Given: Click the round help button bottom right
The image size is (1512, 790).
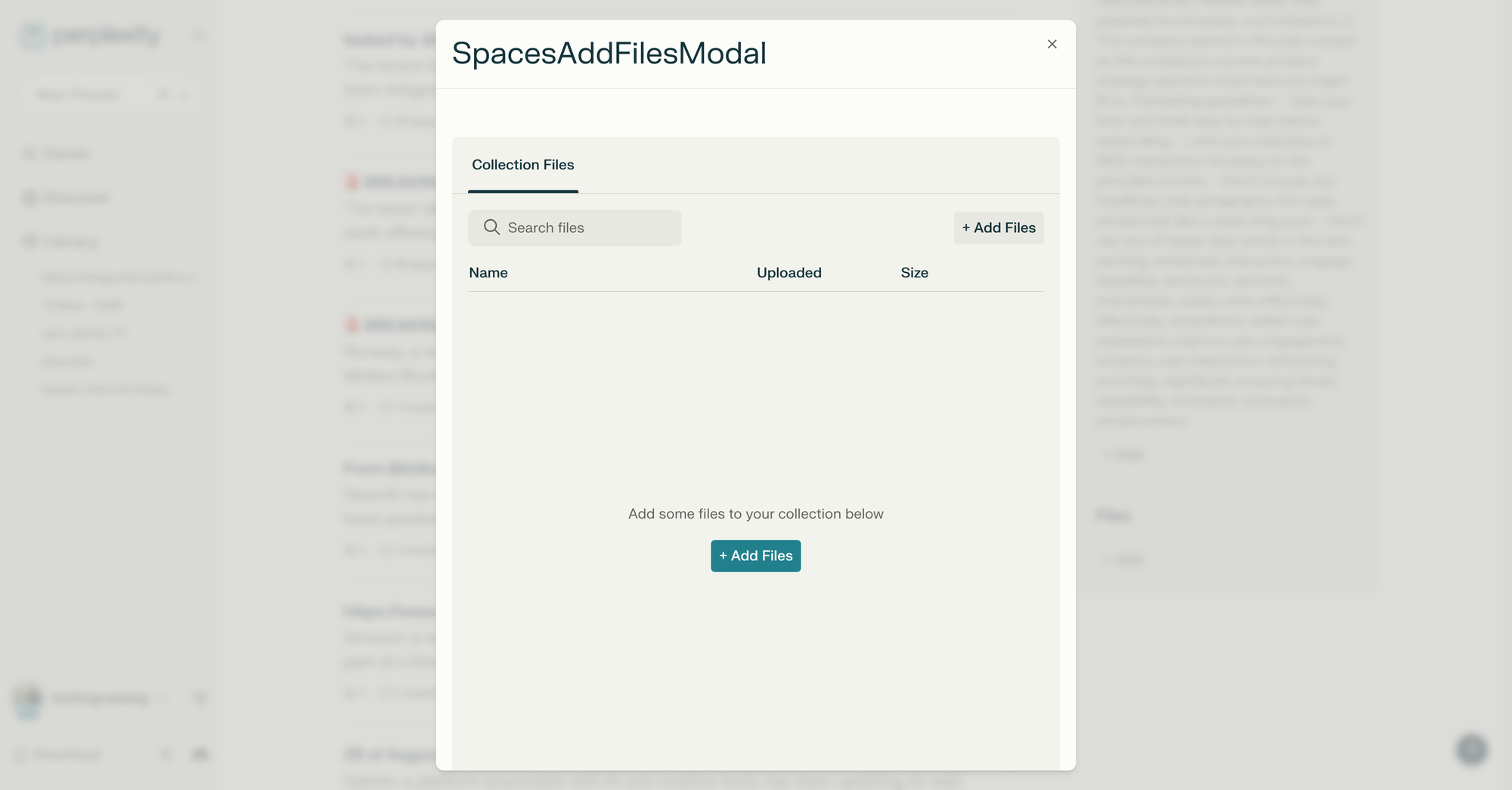Looking at the screenshot, I should coord(1471,749).
